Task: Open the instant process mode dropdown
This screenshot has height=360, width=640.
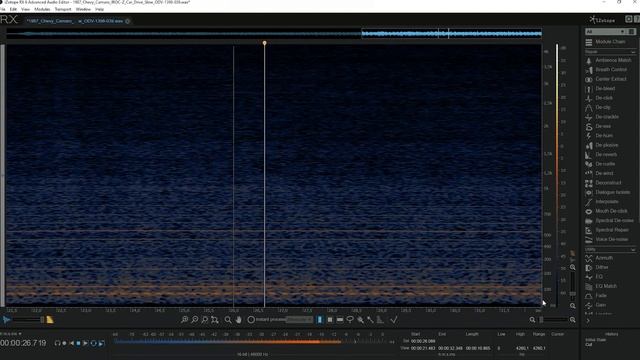Action: point(300,320)
